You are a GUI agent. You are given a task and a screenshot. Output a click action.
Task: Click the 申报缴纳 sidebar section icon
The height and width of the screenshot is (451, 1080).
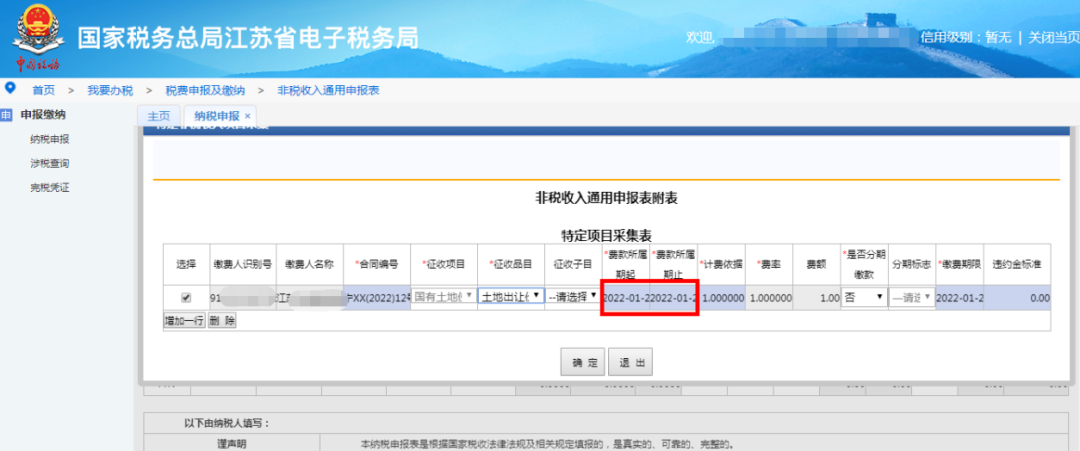pos(7,115)
